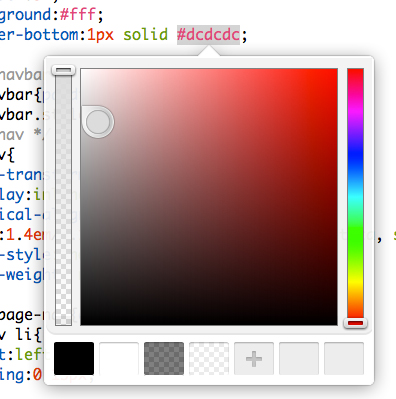
Task: Click the highlighted #dcdcdc color value
Action: (x=208, y=35)
